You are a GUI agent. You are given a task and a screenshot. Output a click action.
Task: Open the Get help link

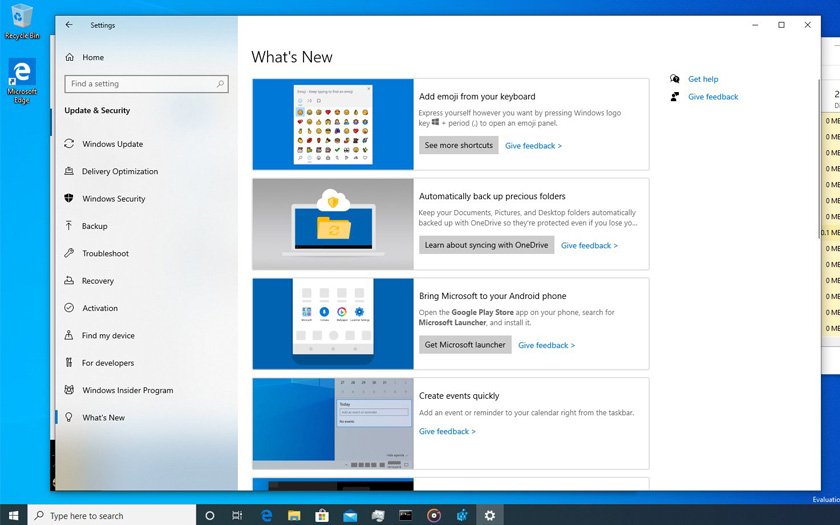pyautogui.click(x=703, y=79)
